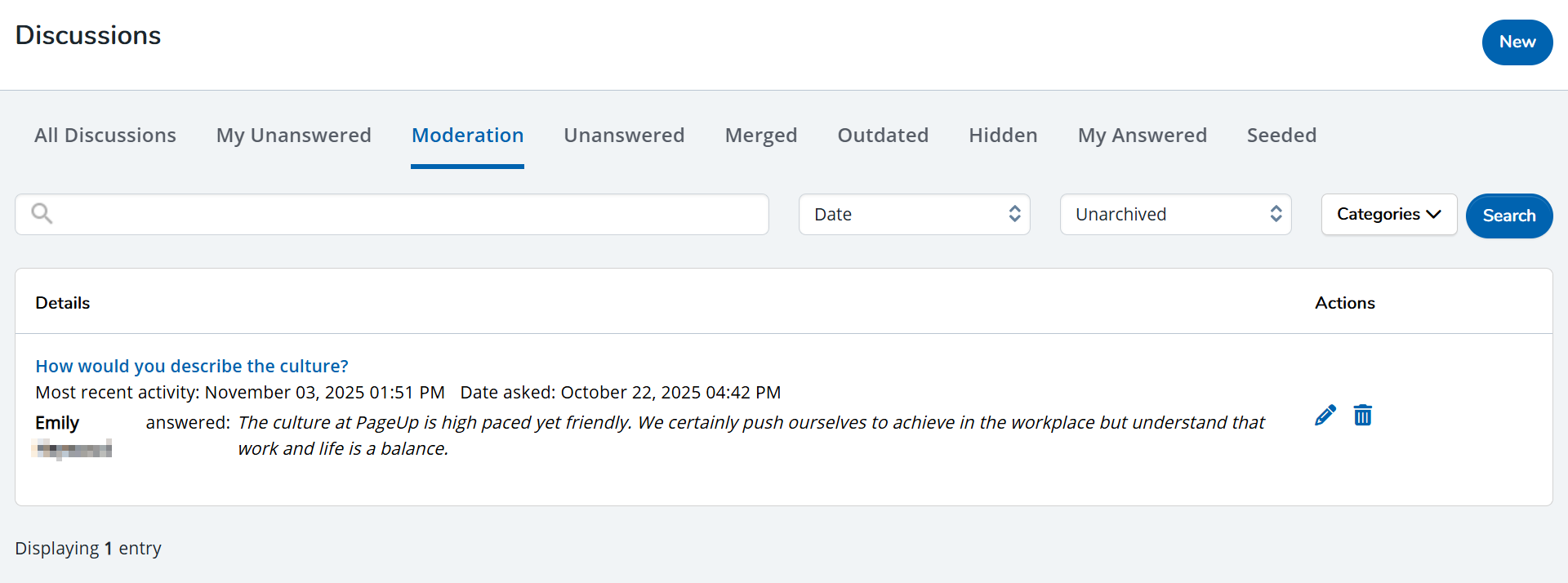Switch to the Outdated tab

click(883, 136)
